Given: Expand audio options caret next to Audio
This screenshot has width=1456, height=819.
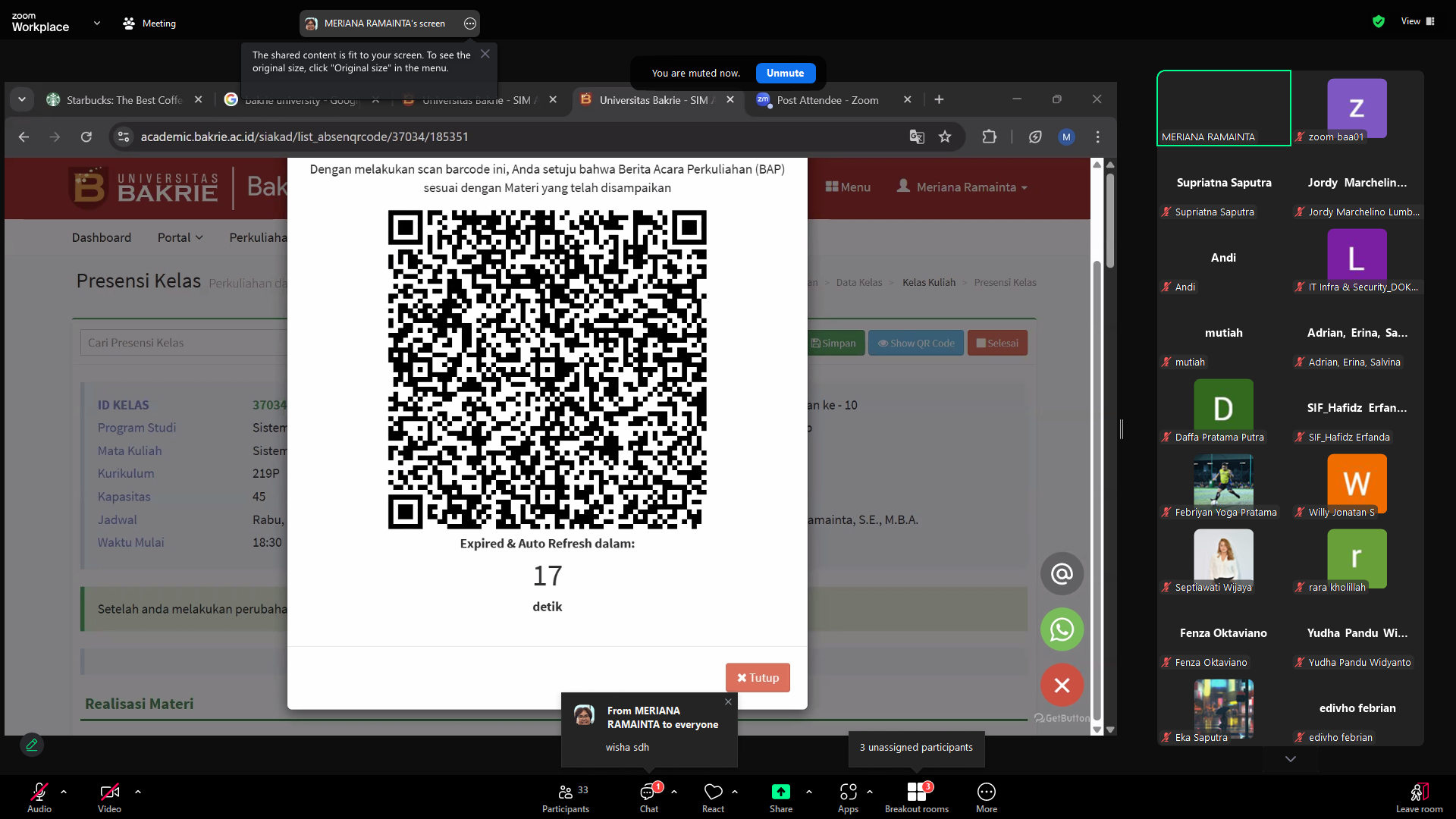Looking at the screenshot, I should [x=64, y=792].
